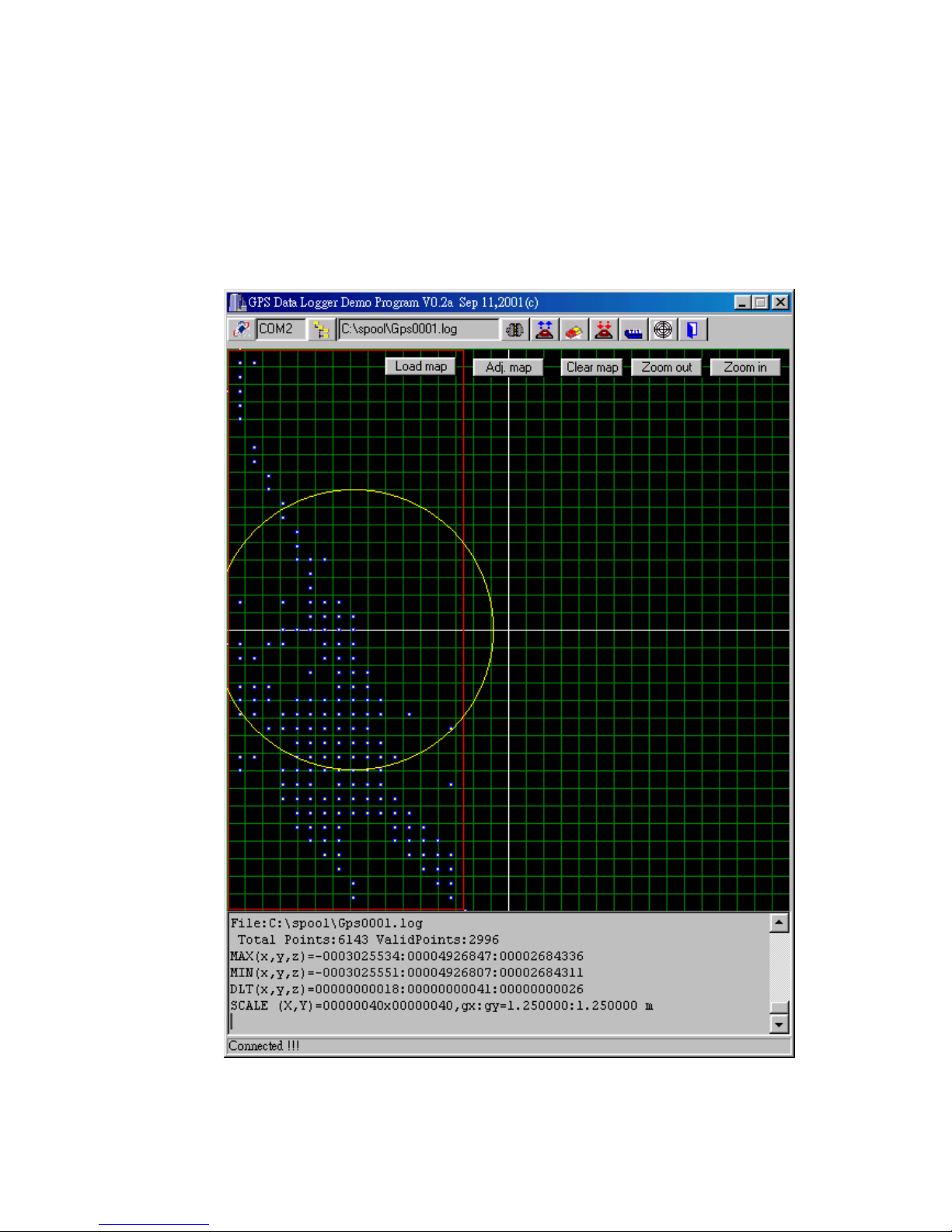This screenshot has height=1232, width=952.
Task: Click the MAX(x,y,z) log line
Action: (x=406, y=956)
